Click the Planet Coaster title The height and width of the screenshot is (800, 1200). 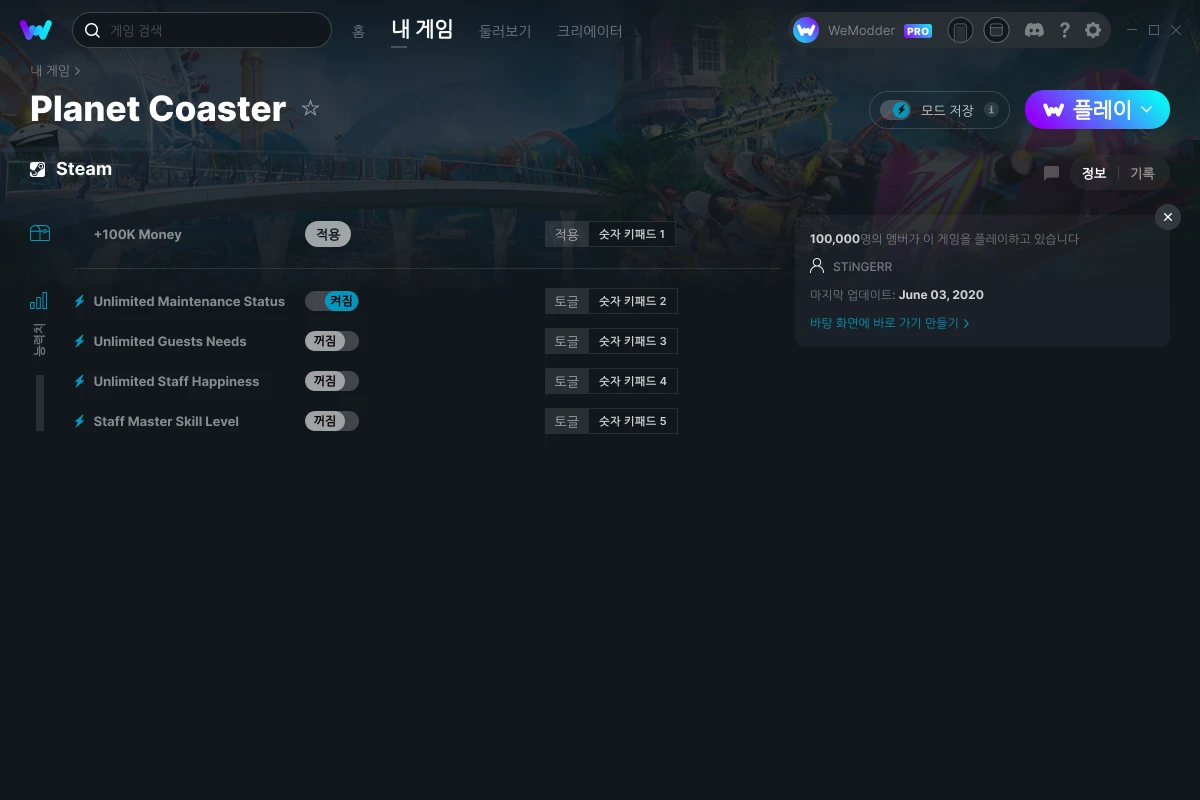[x=158, y=108]
